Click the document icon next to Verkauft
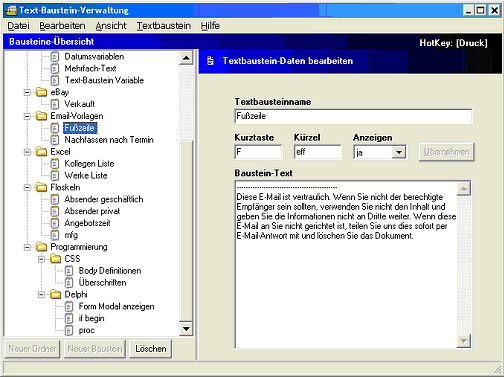Screen dimensions: 504x377 click(x=55, y=104)
